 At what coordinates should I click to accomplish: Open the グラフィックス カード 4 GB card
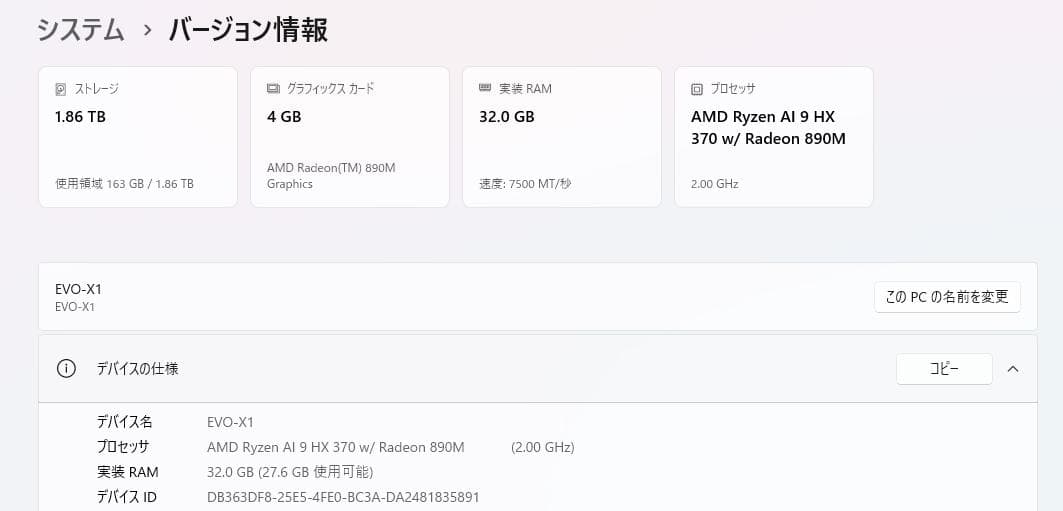[x=350, y=137]
